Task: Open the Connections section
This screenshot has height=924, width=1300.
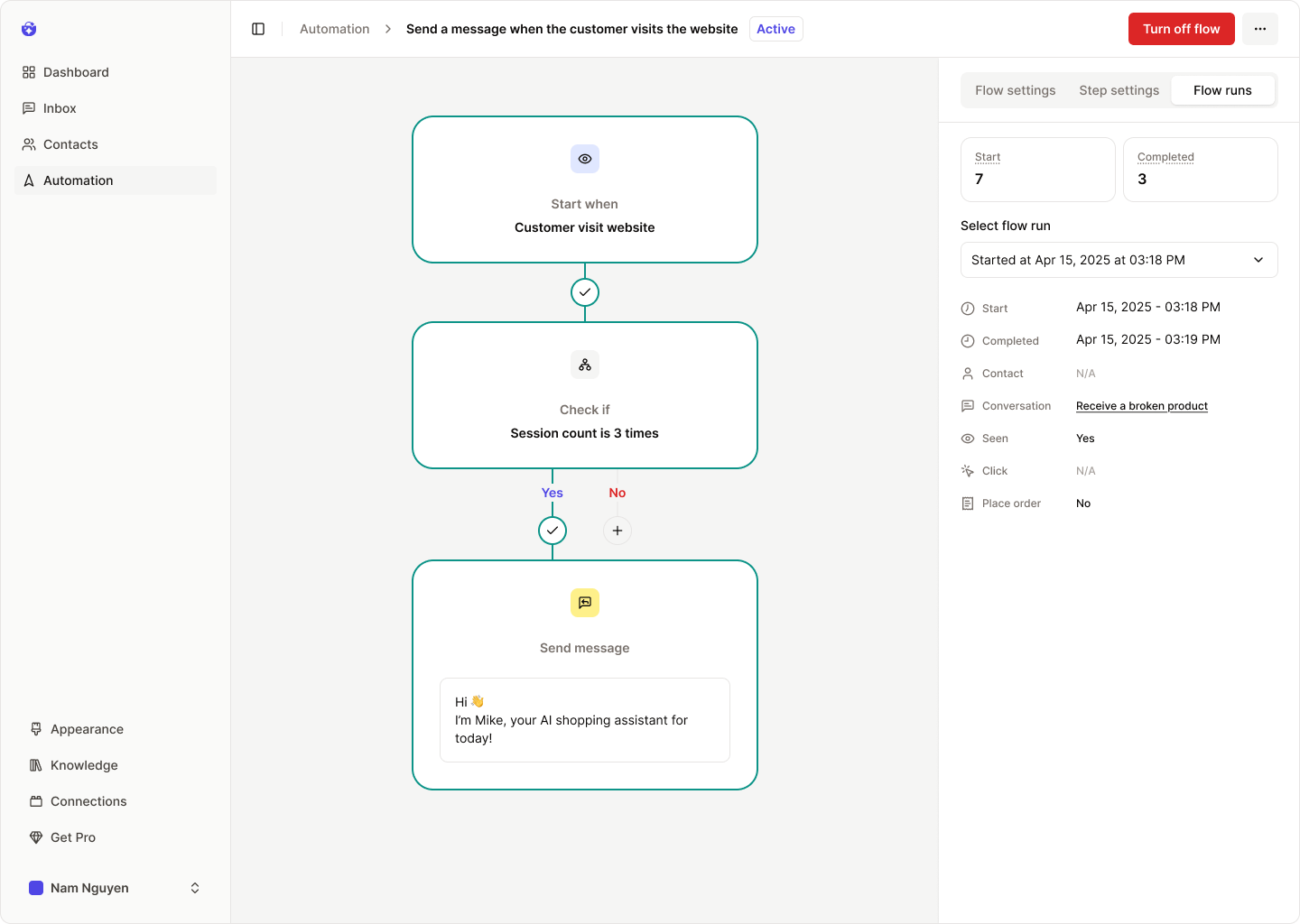Action: pos(88,801)
